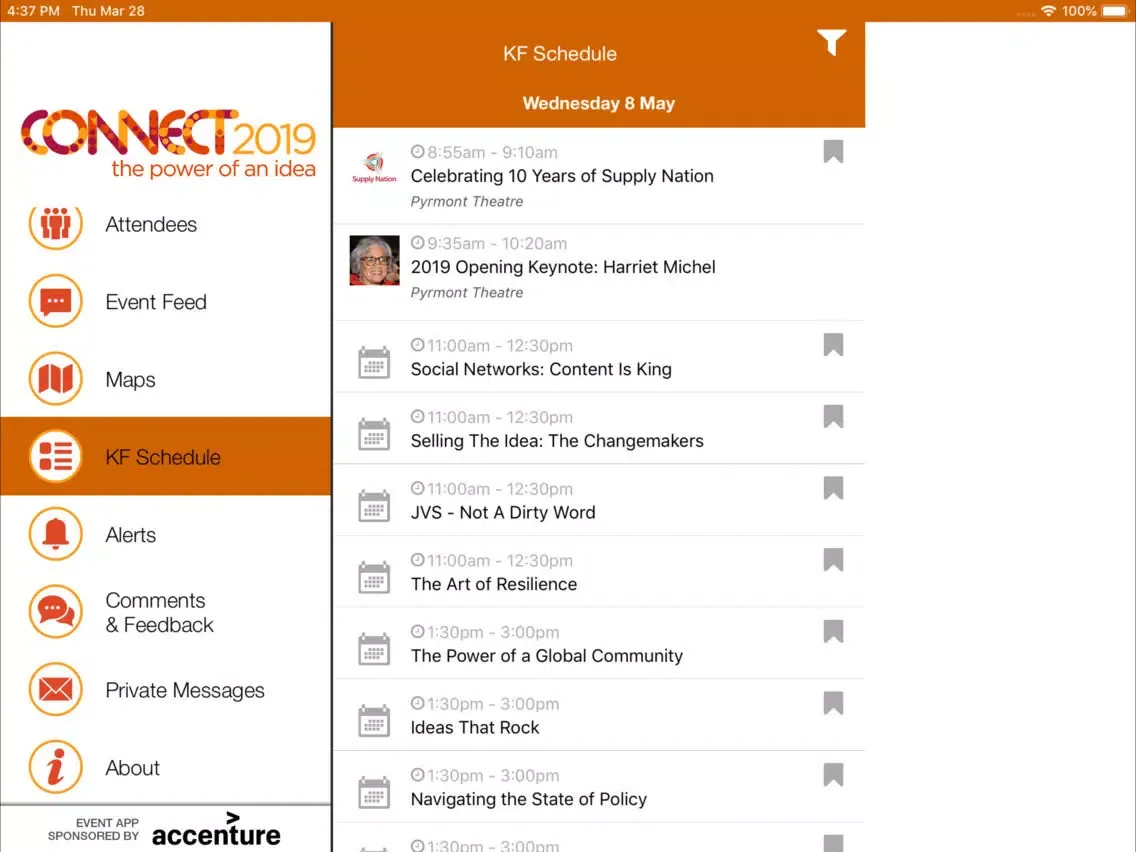Viewport: 1136px width, 852px height.
Task: Bookmark JVS - Not A Dirty Word
Action: pos(833,488)
